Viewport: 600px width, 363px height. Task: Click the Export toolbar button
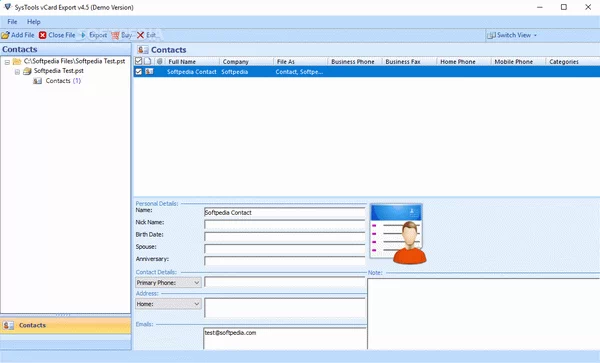pos(93,35)
